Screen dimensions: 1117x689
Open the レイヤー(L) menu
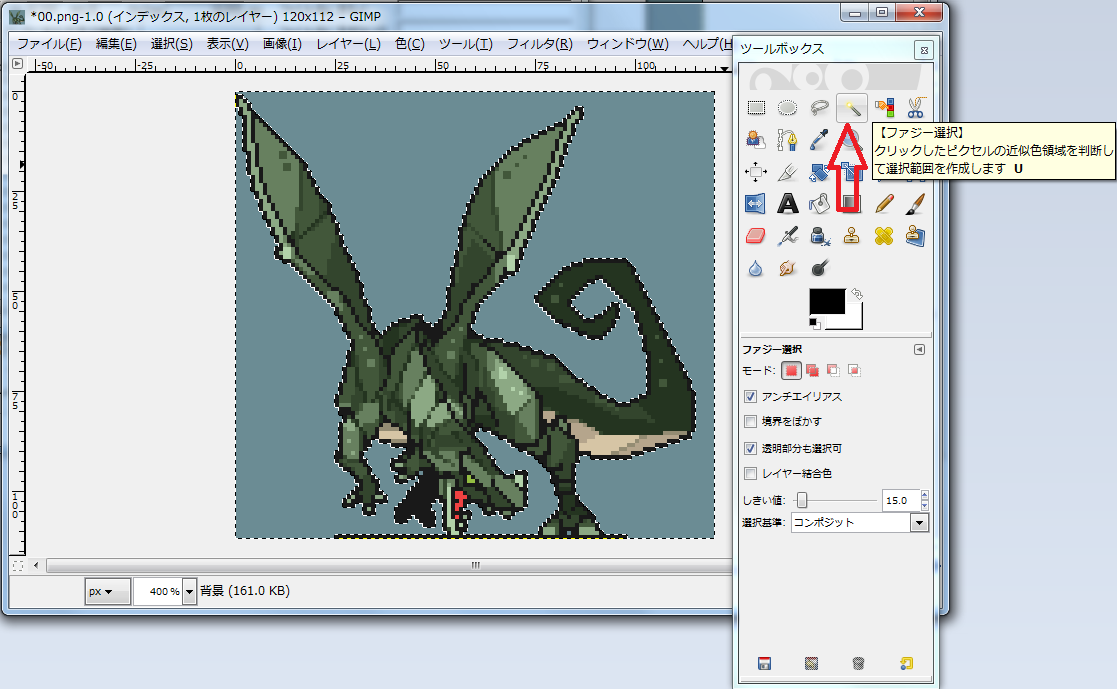[348, 44]
